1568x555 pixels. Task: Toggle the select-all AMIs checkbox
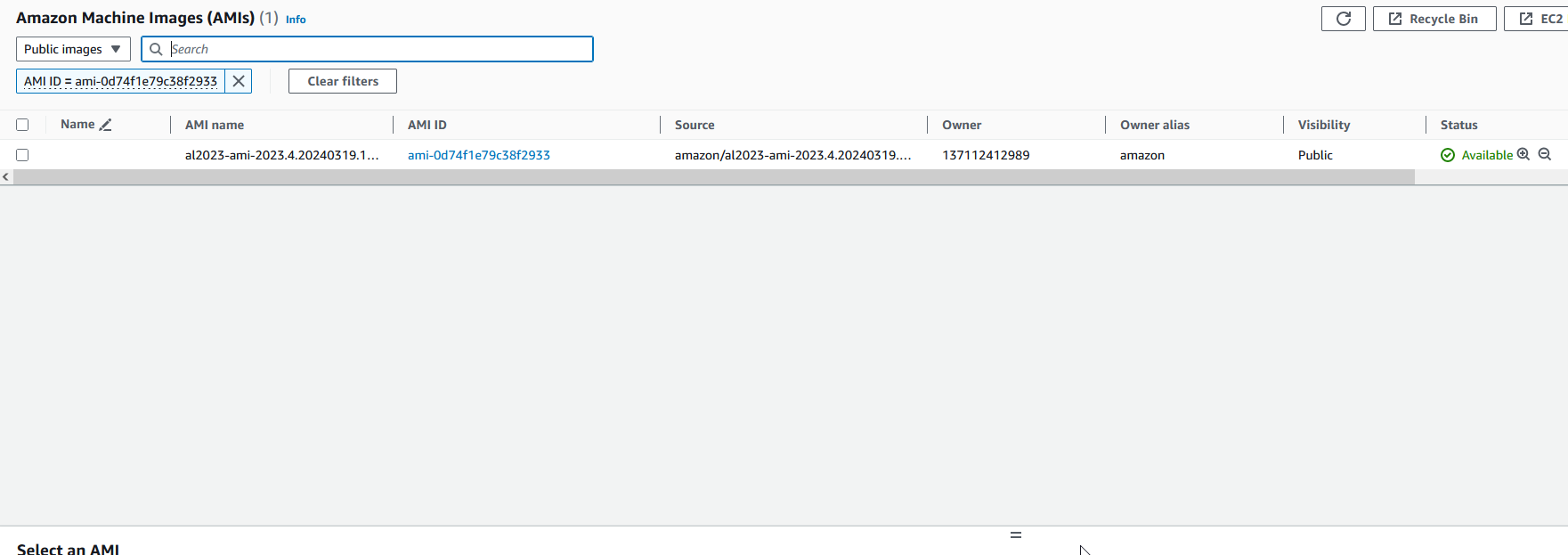pyautogui.click(x=22, y=125)
